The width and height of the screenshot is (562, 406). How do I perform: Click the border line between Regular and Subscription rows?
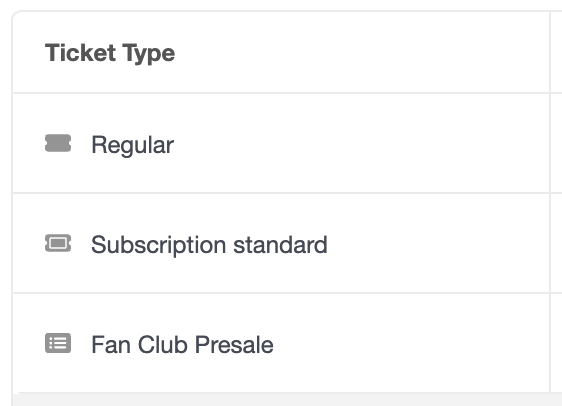(x=281, y=193)
